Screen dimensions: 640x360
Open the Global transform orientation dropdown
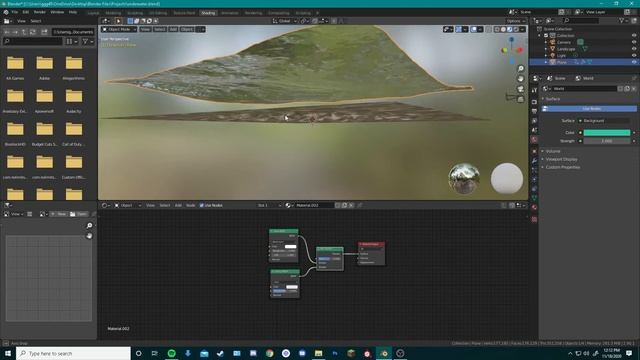click(x=284, y=21)
